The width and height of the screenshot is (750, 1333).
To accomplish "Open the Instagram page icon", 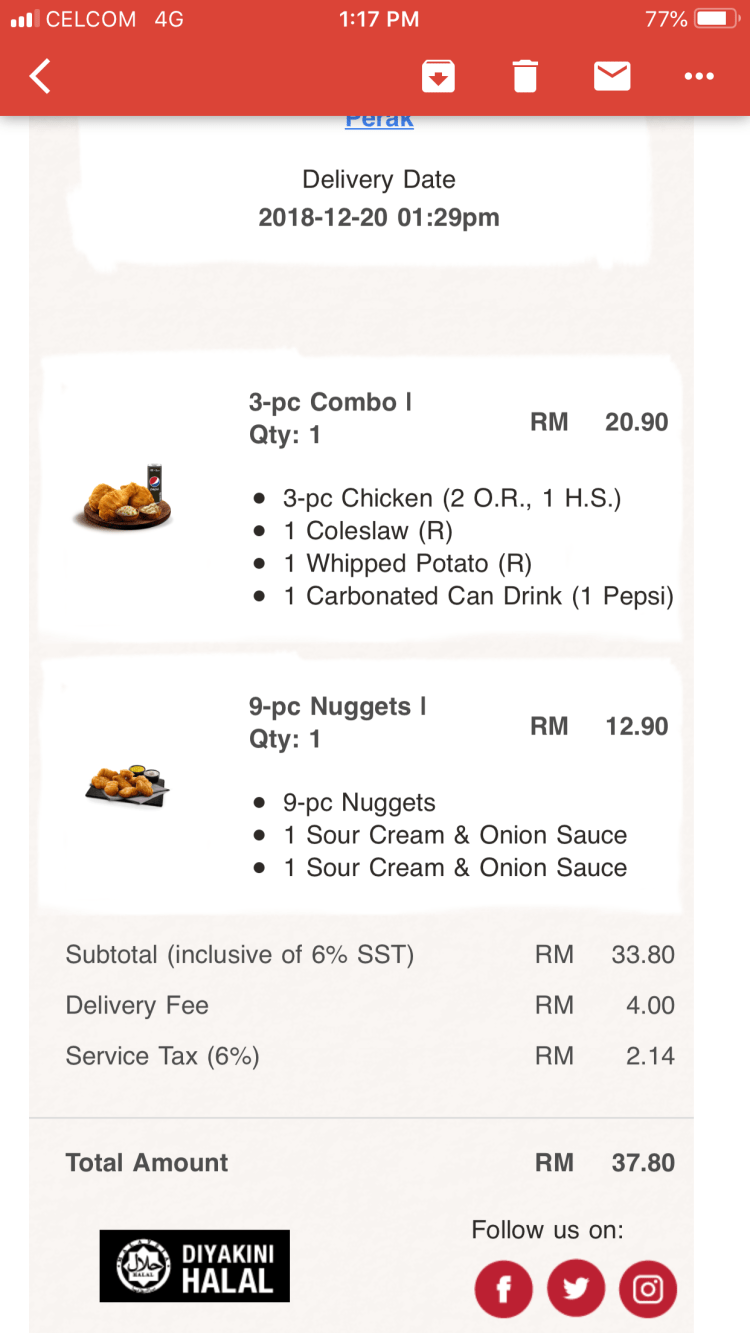I will (x=648, y=1288).
